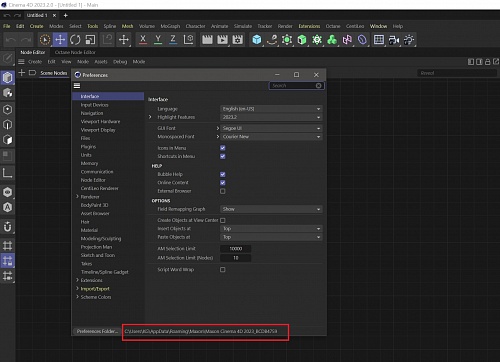Image resolution: width=500 pixels, height=362 pixels.
Task: Select Viewport Hardware preferences page
Action: [100, 121]
